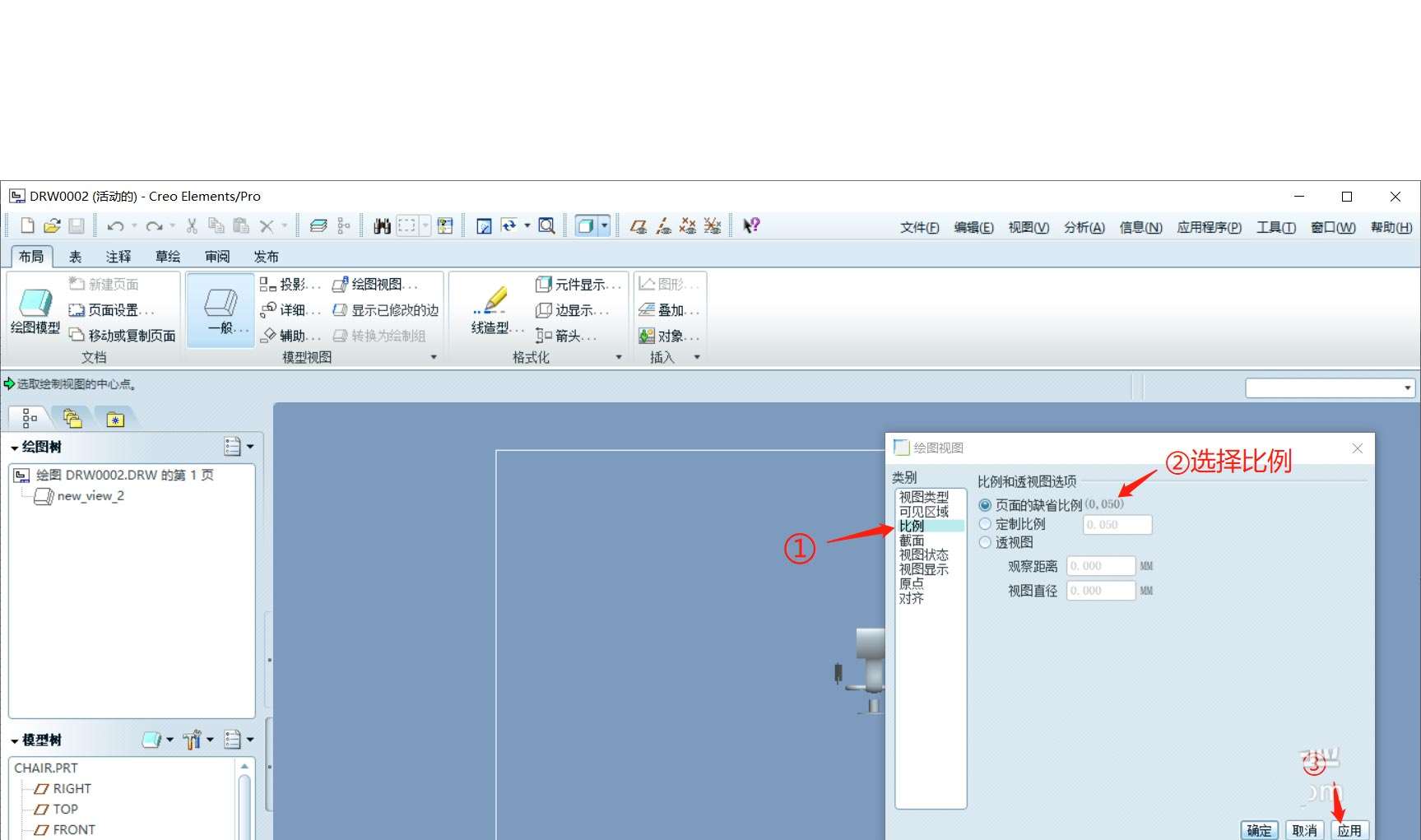Collapse the 绘图树 section
The height and width of the screenshot is (840, 1421).
point(15,448)
